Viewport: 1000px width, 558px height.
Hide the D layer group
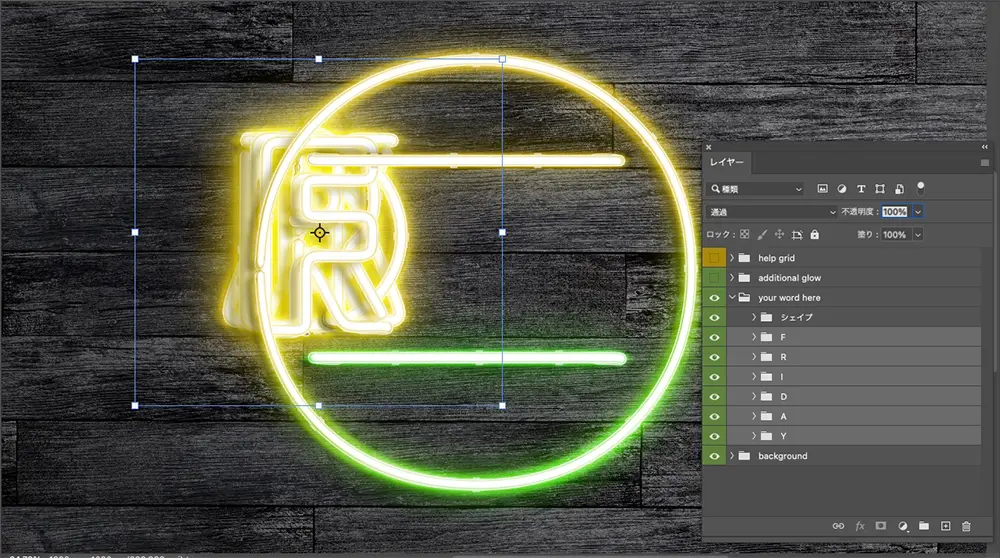pyautogui.click(x=714, y=397)
